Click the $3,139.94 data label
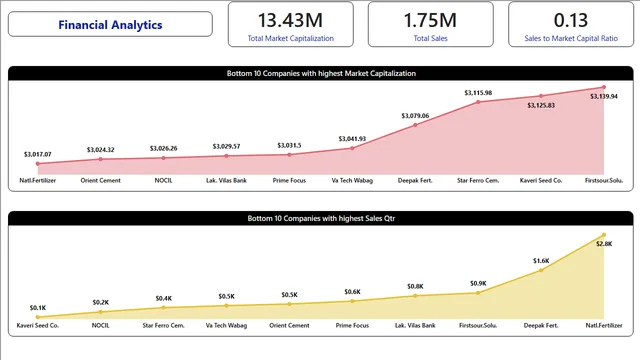This screenshot has height=360, width=640. pyautogui.click(x=604, y=96)
